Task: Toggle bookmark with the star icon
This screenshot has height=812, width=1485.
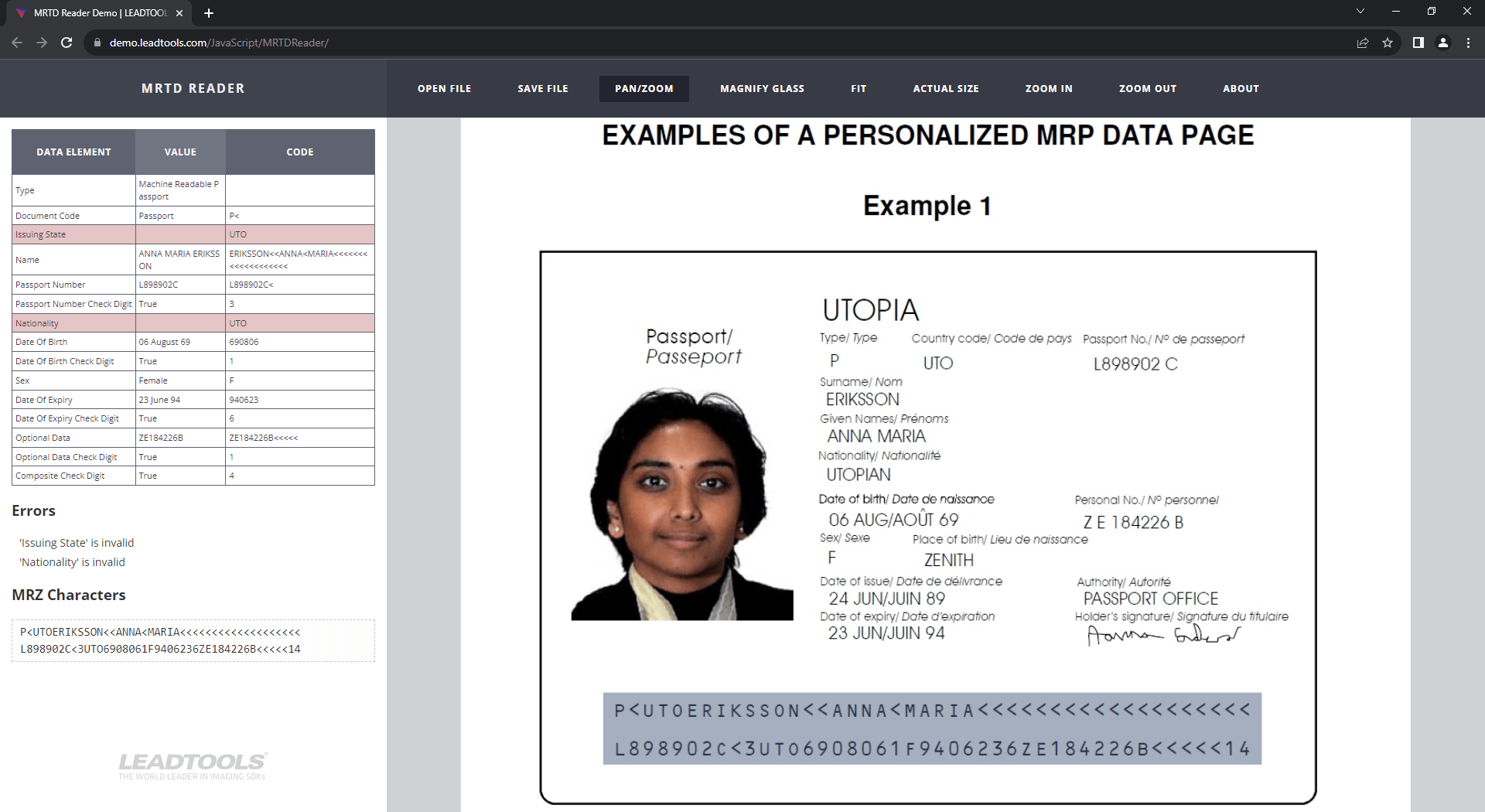Action: 1388,43
